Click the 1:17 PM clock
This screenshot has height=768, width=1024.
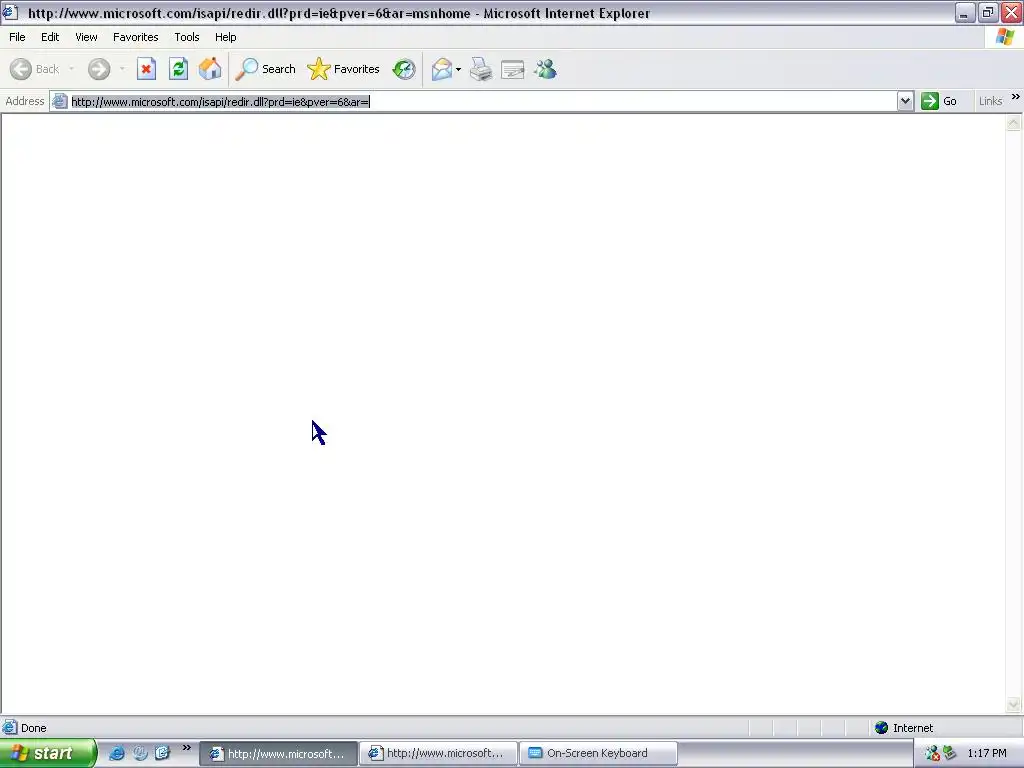click(987, 754)
